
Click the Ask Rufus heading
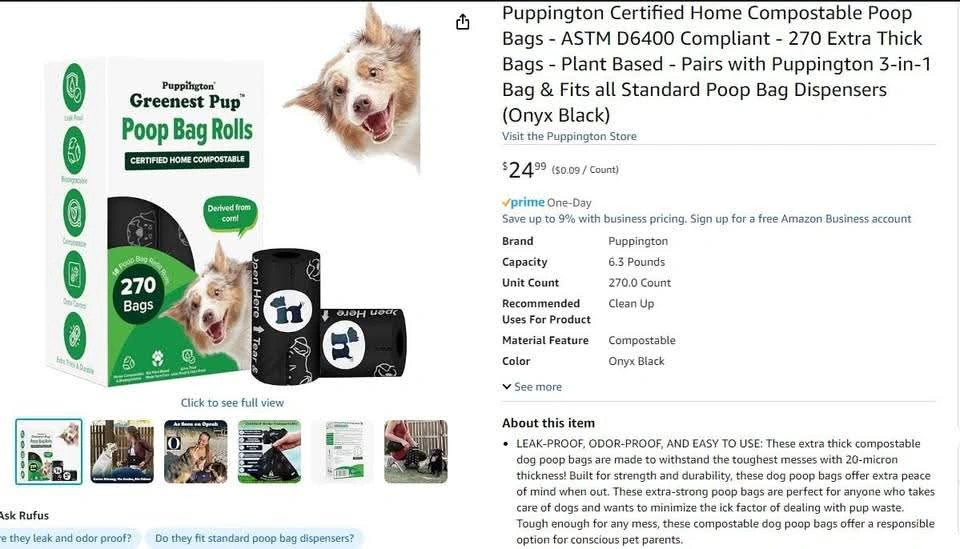tap(24, 515)
